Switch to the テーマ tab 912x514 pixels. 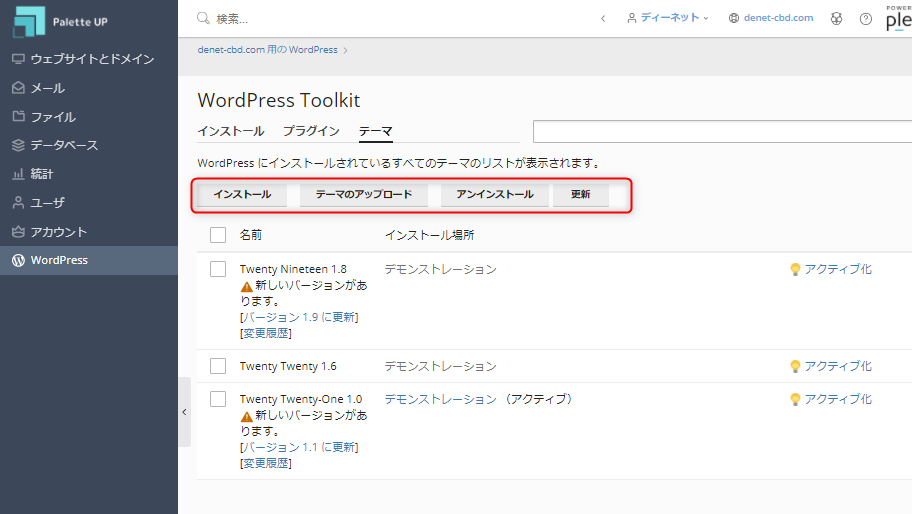coord(376,131)
